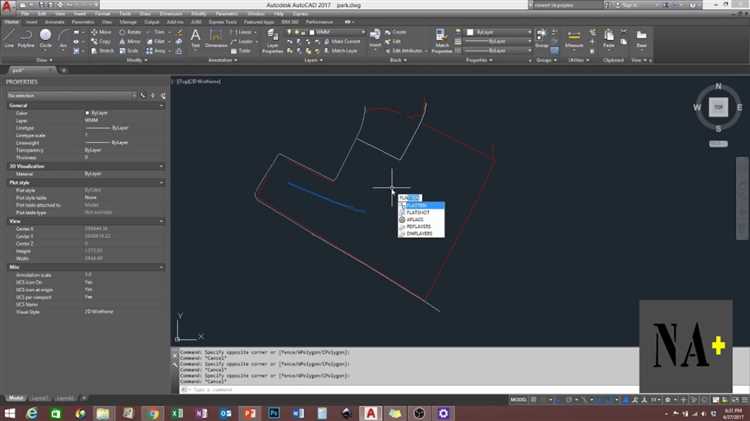Select the Arc tool
This screenshot has width=750, height=421.
point(63,38)
